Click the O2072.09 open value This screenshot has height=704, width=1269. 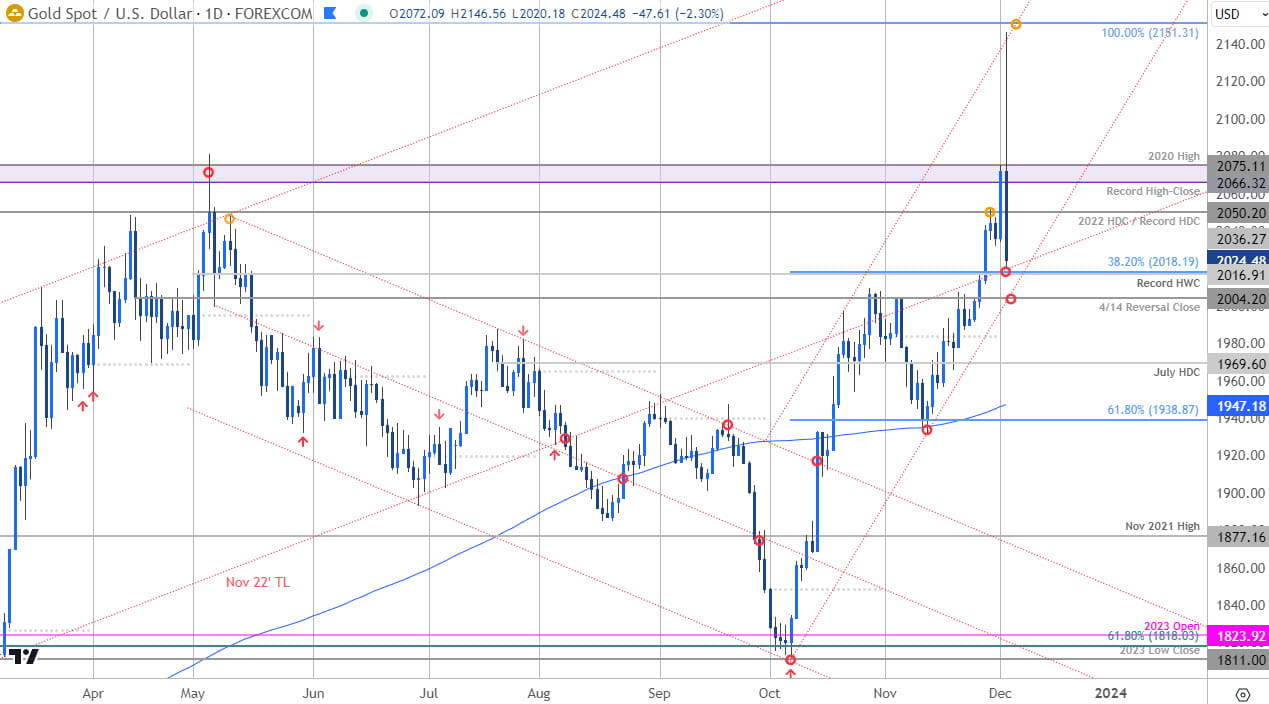click(416, 13)
